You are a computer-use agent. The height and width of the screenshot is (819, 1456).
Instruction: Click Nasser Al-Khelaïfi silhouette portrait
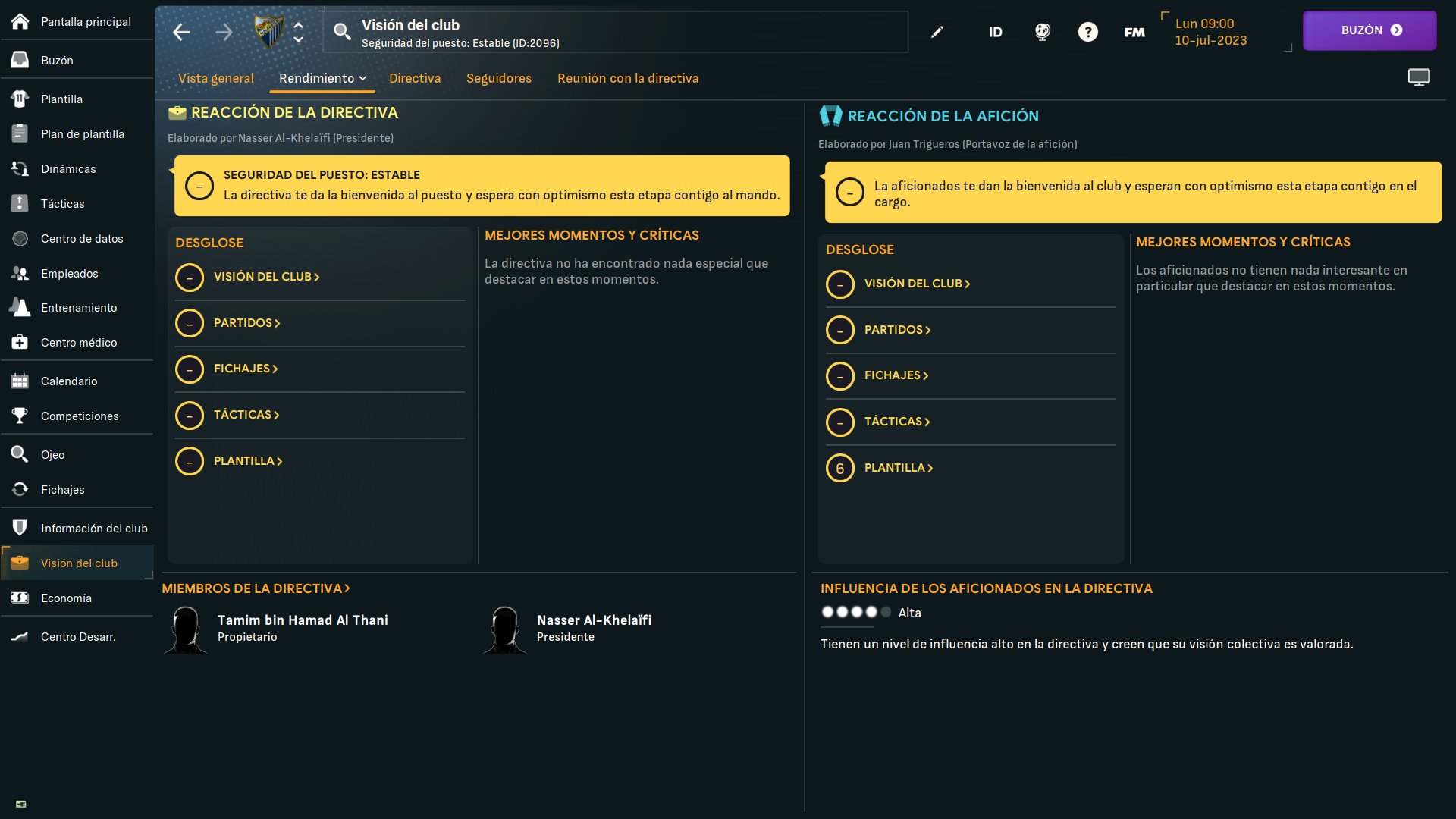pos(505,629)
